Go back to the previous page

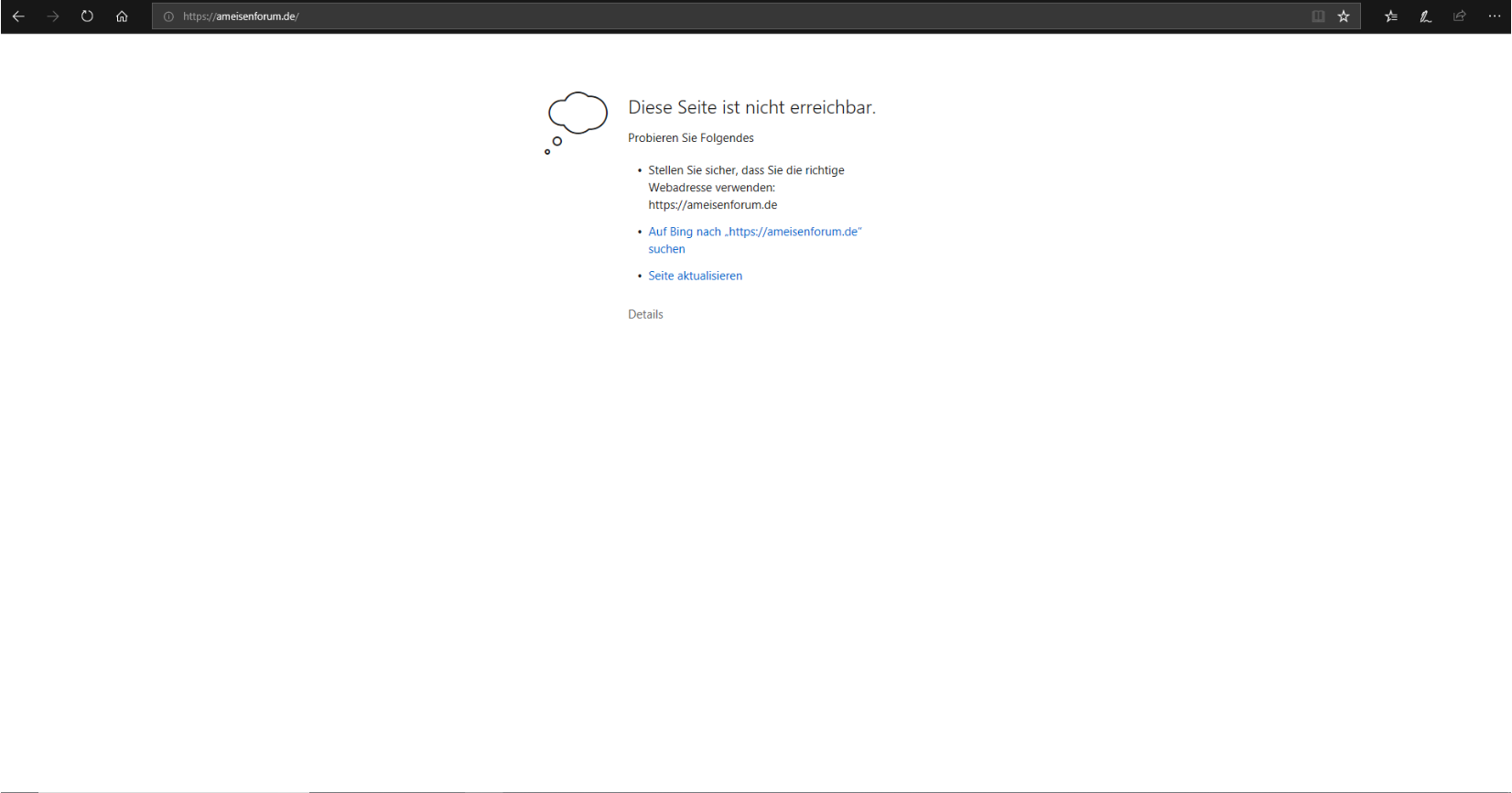tap(18, 16)
